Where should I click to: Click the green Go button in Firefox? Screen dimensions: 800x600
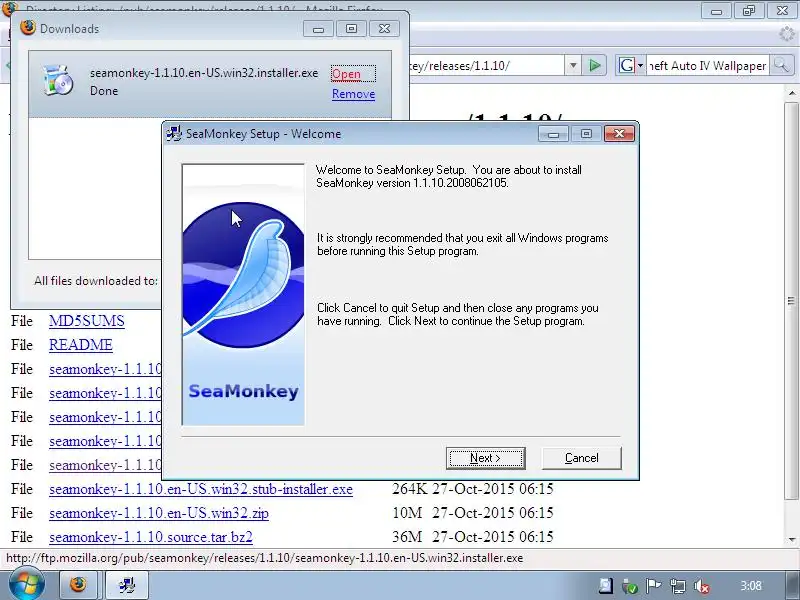[x=594, y=65]
